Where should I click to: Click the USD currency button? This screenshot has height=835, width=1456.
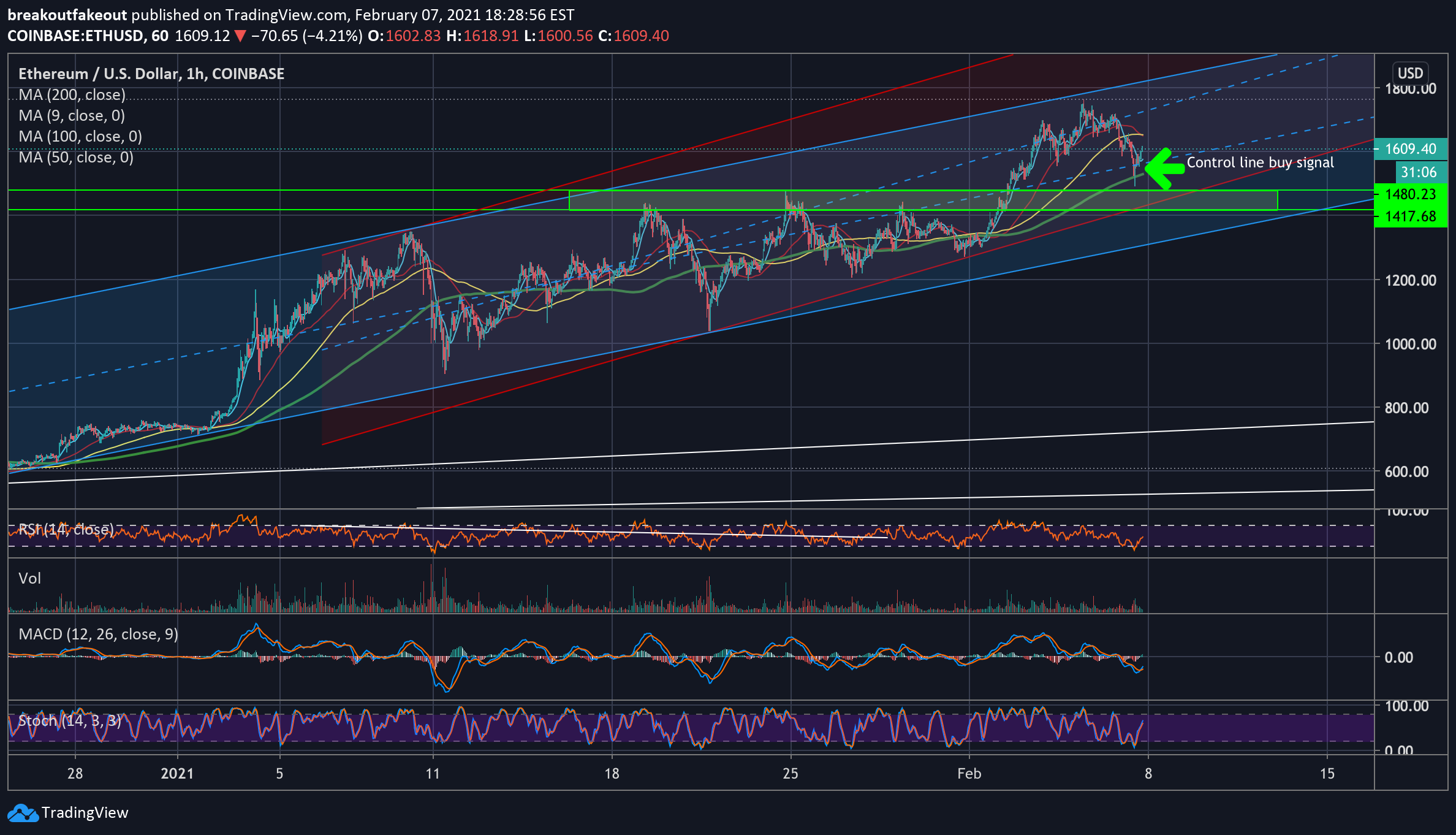point(1410,74)
